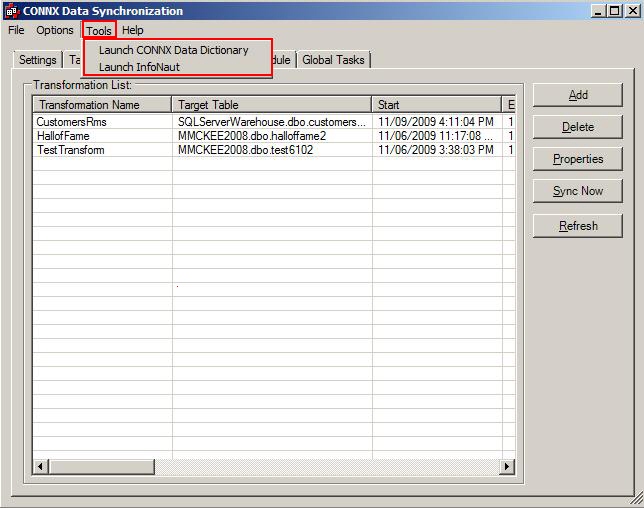
Task: Click the Delete button
Action: 577,127
